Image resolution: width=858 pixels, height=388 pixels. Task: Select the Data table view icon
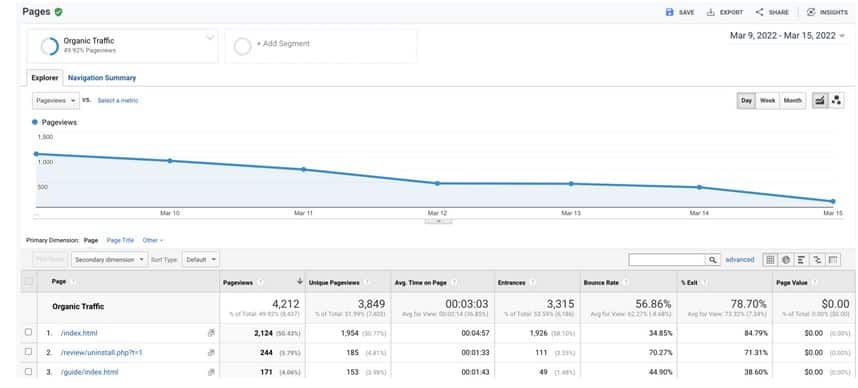coord(770,260)
